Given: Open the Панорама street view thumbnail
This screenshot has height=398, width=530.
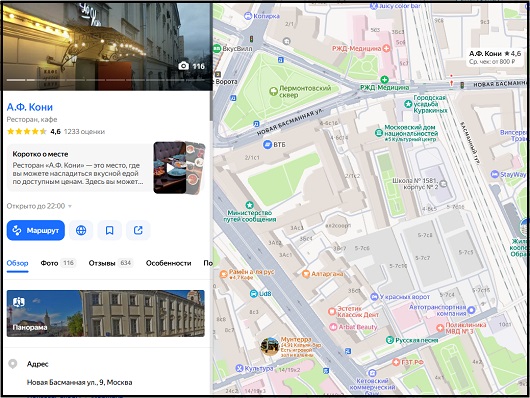Looking at the screenshot, I should pyautogui.click(x=105, y=313).
